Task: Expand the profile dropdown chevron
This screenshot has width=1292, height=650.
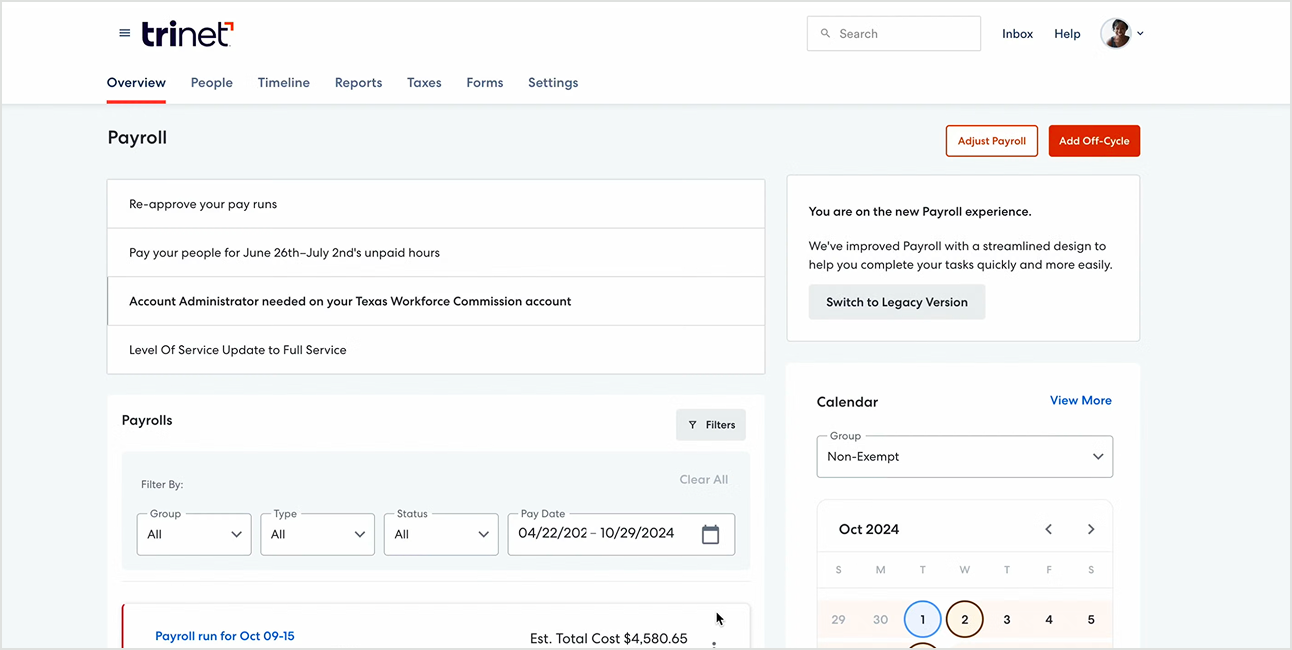Action: coord(1140,33)
